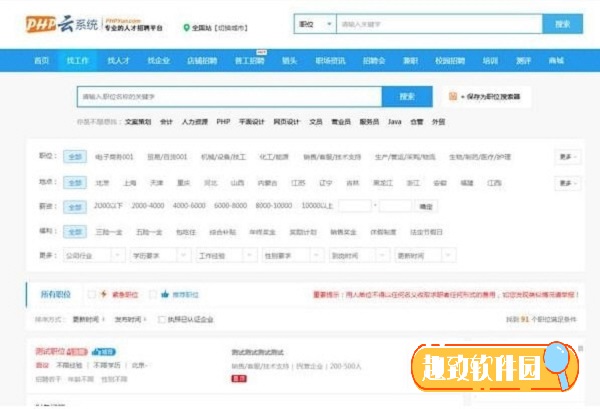Screen dimensions: 600x409
Task: Click the blue 搜索 button in the header
Action: click(562, 23)
